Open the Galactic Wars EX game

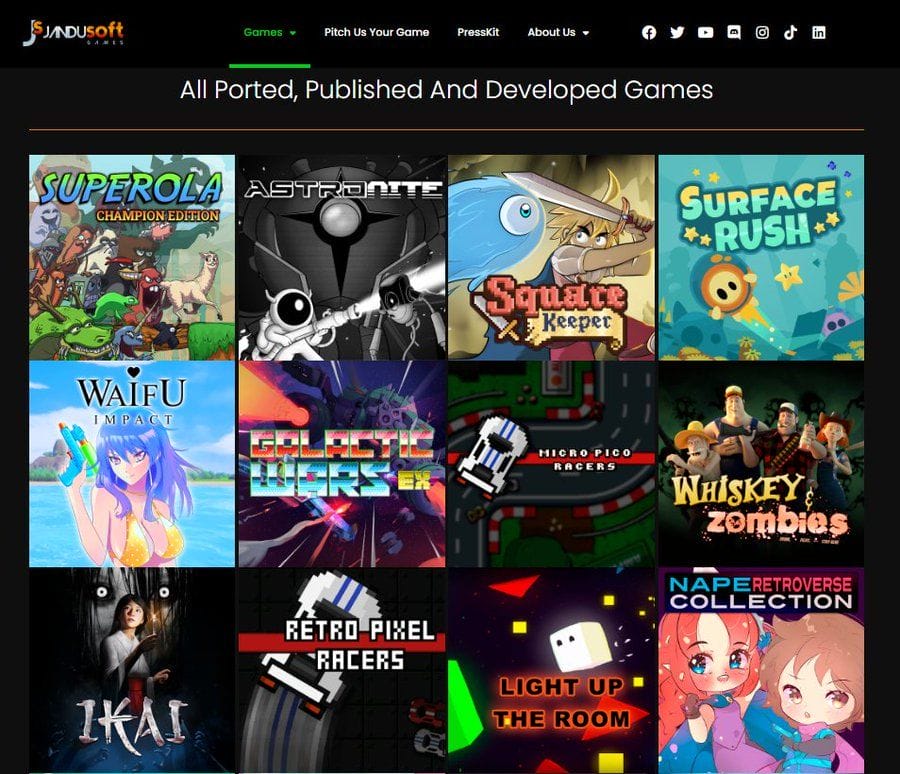coord(342,464)
